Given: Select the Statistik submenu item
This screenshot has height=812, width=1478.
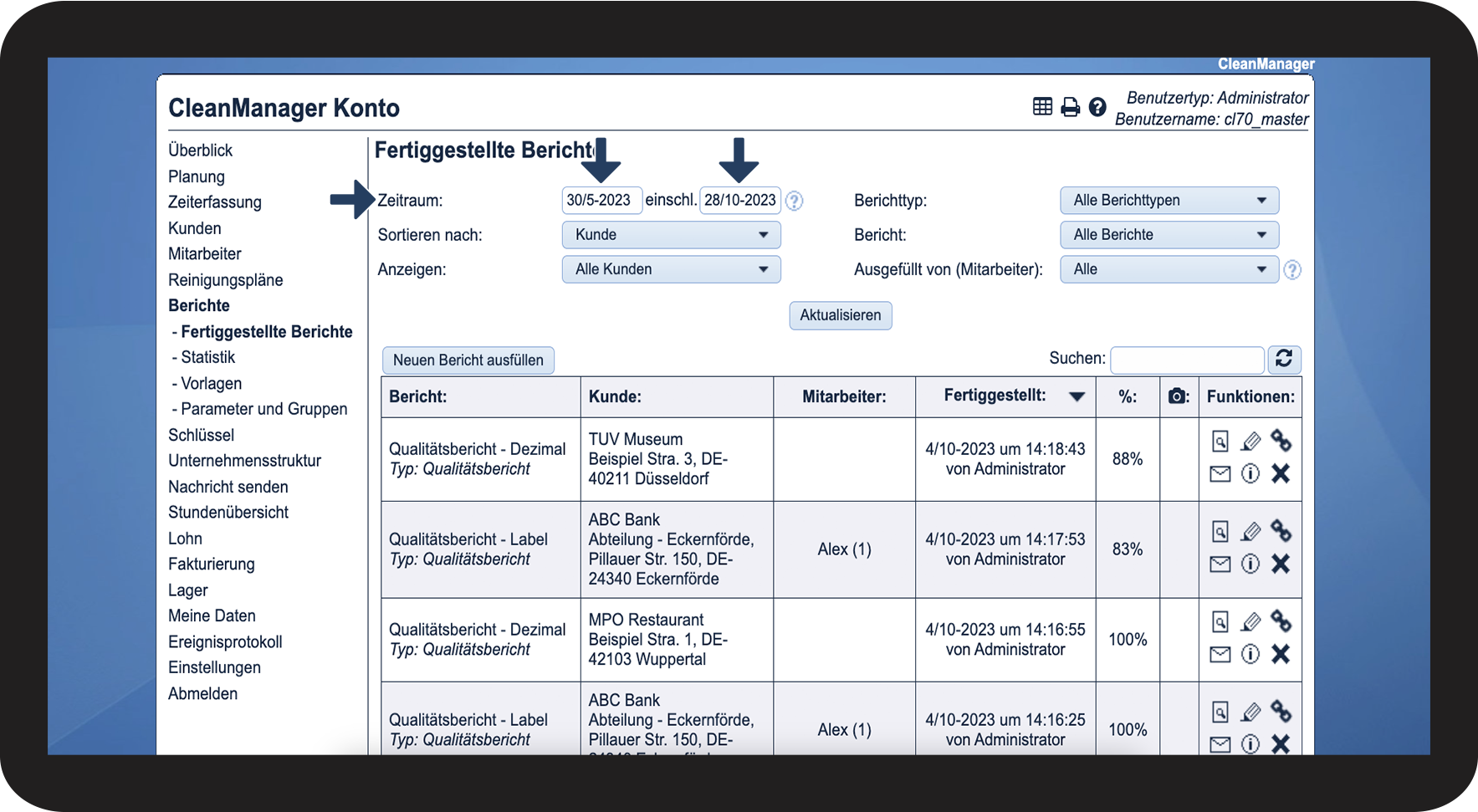Looking at the screenshot, I should (208, 357).
